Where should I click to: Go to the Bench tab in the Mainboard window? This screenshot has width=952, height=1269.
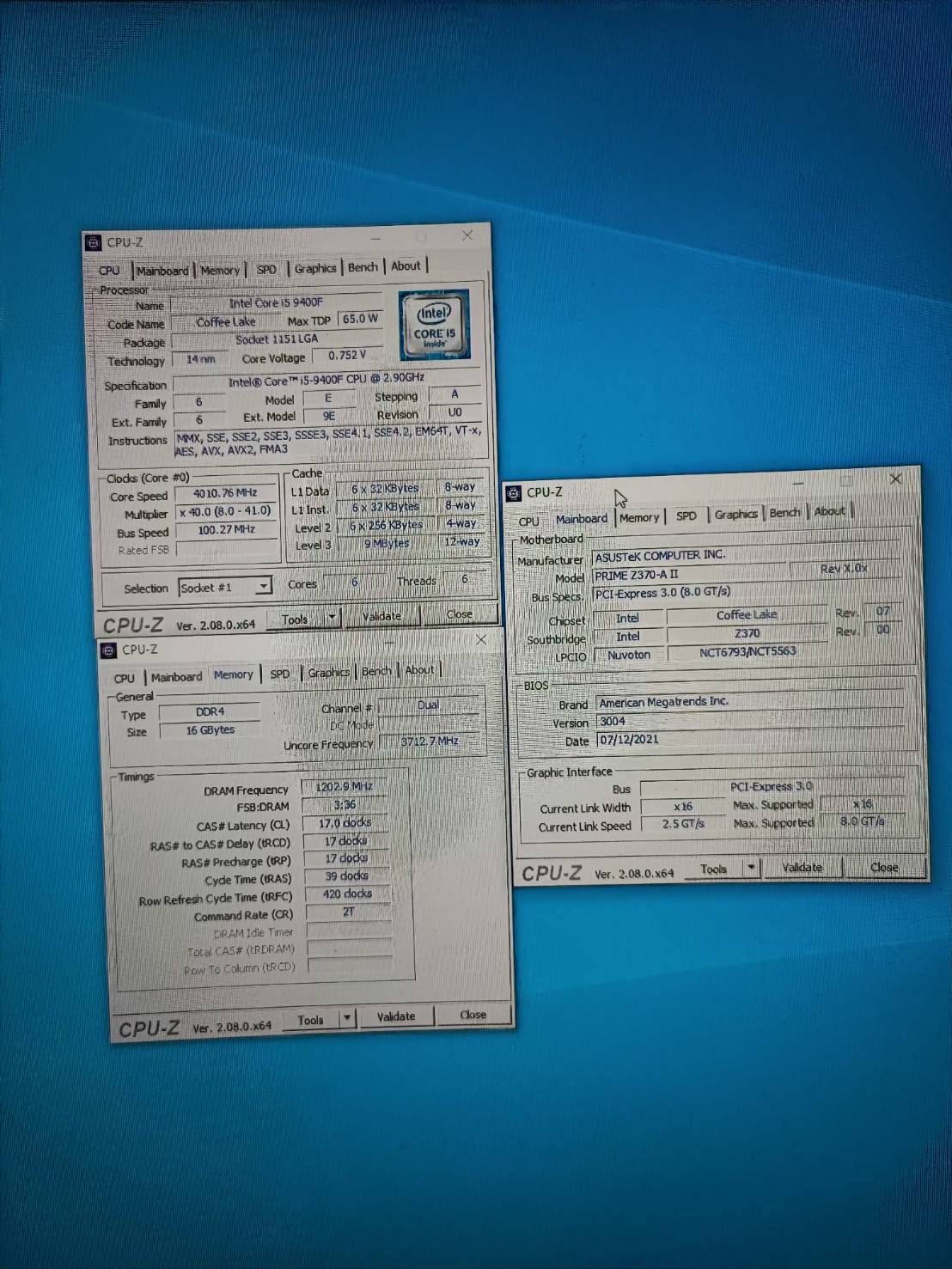click(x=784, y=512)
